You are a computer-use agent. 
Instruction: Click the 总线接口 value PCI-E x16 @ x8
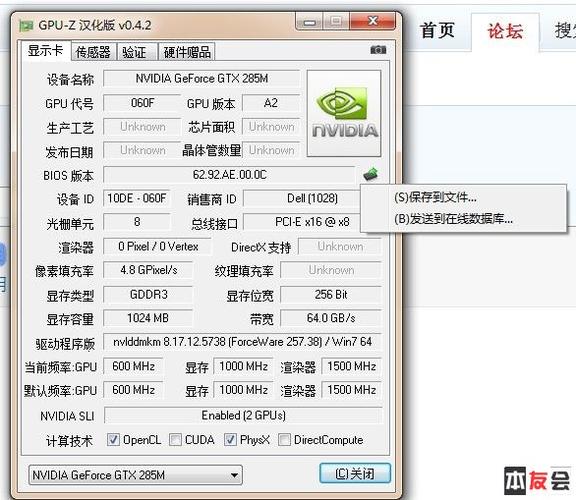[301, 222]
